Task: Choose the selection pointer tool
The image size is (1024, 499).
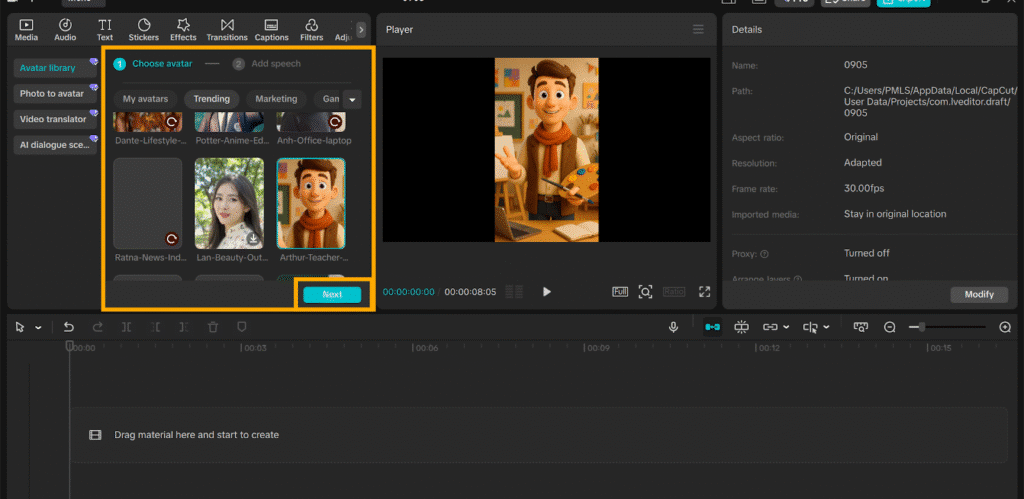Action: coord(20,327)
